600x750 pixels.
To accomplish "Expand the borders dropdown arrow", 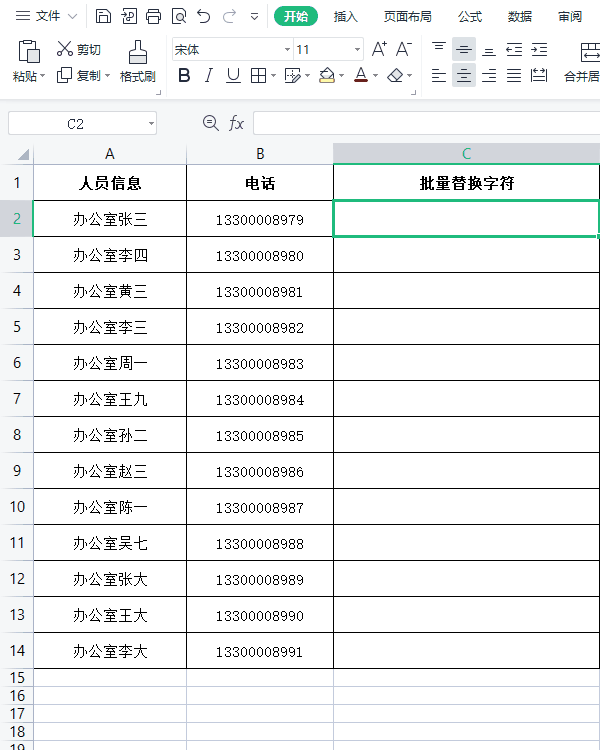I will pos(273,76).
